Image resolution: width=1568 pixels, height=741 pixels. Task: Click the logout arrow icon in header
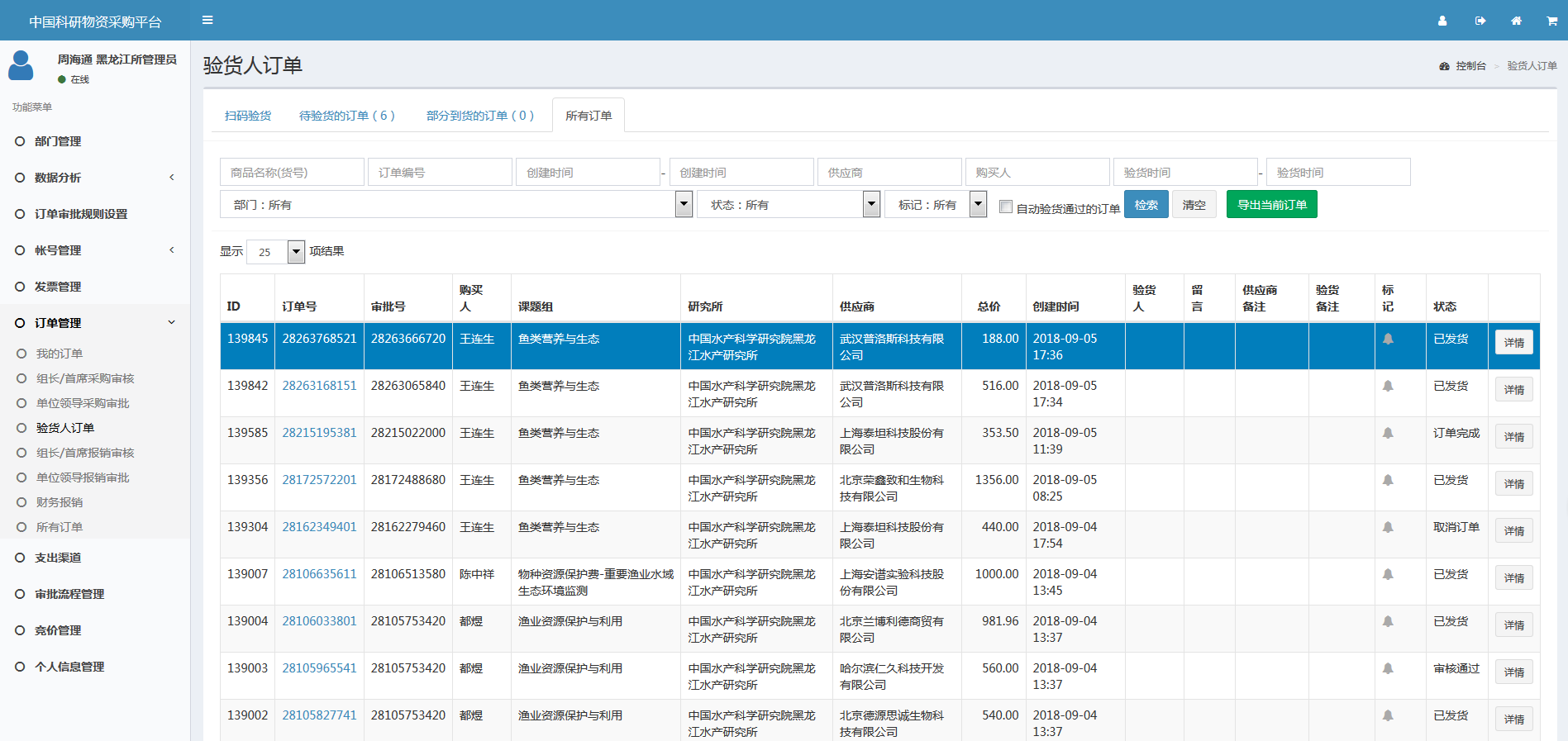click(x=1480, y=21)
